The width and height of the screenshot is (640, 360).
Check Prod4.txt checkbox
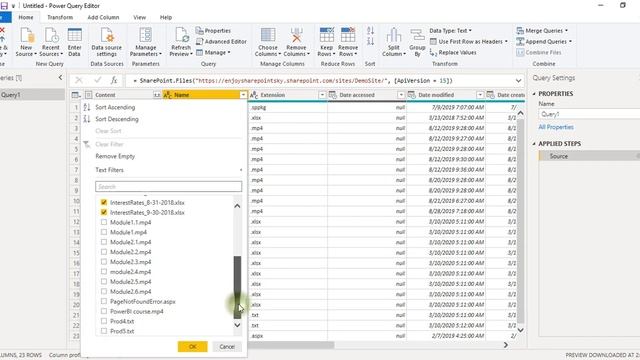(x=104, y=321)
